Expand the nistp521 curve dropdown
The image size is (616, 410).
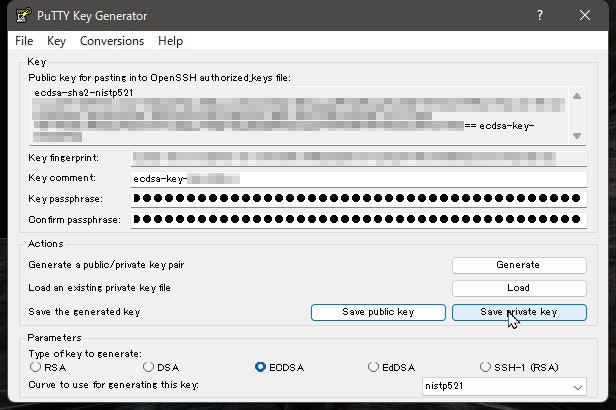coord(504,386)
